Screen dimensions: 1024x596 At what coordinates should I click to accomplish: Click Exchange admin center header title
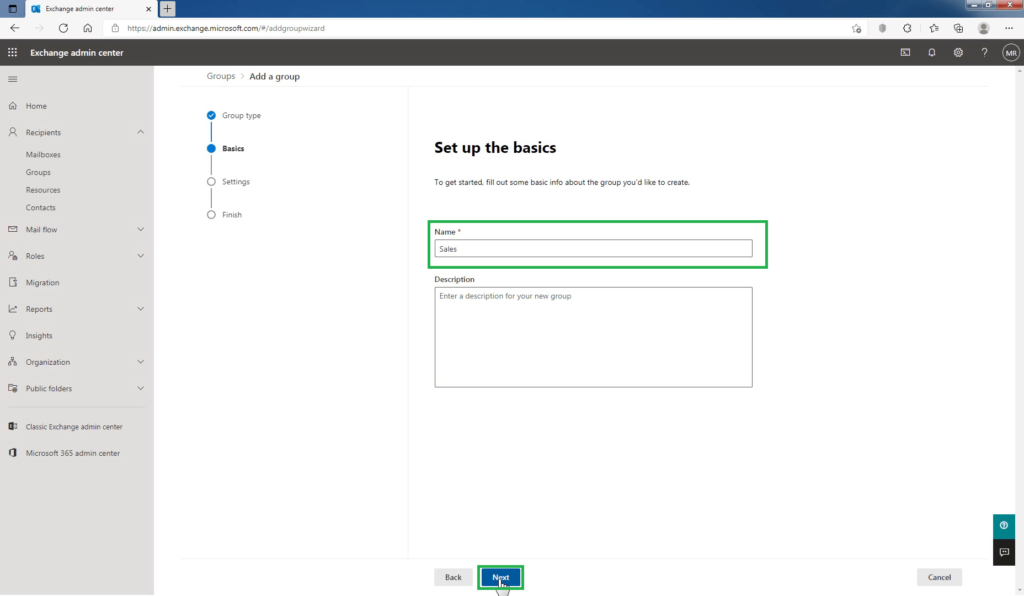pos(76,53)
